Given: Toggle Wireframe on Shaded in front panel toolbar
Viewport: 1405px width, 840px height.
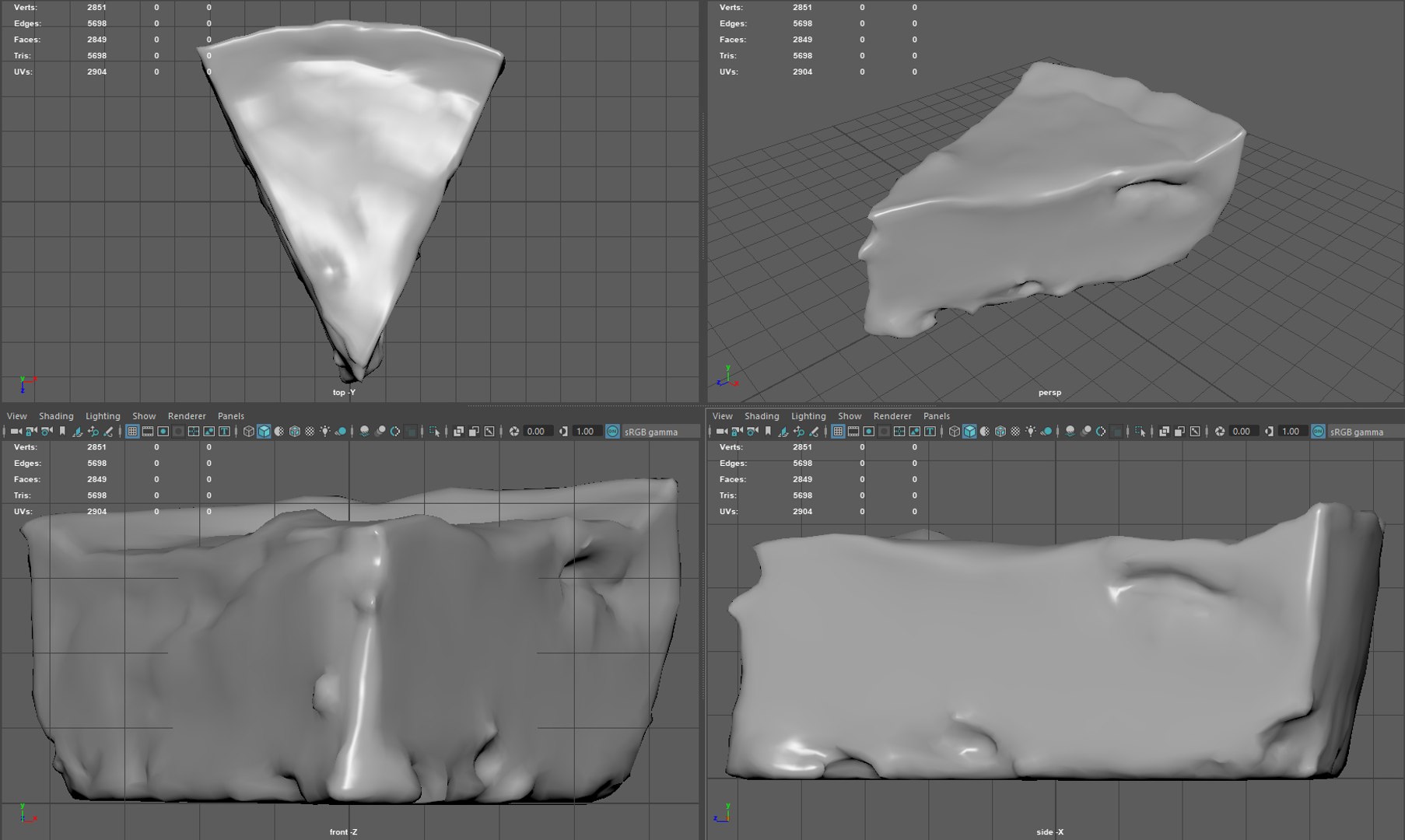Looking at the screenshot, I should [x=295, y=432].
